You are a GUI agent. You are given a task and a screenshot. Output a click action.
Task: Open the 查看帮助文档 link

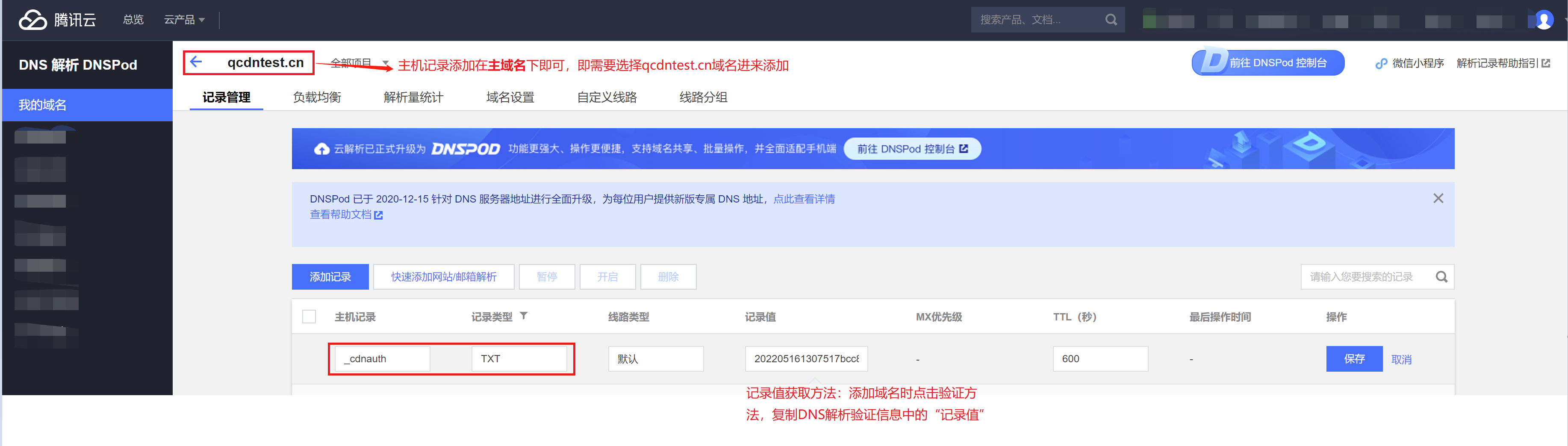point(346,215)
